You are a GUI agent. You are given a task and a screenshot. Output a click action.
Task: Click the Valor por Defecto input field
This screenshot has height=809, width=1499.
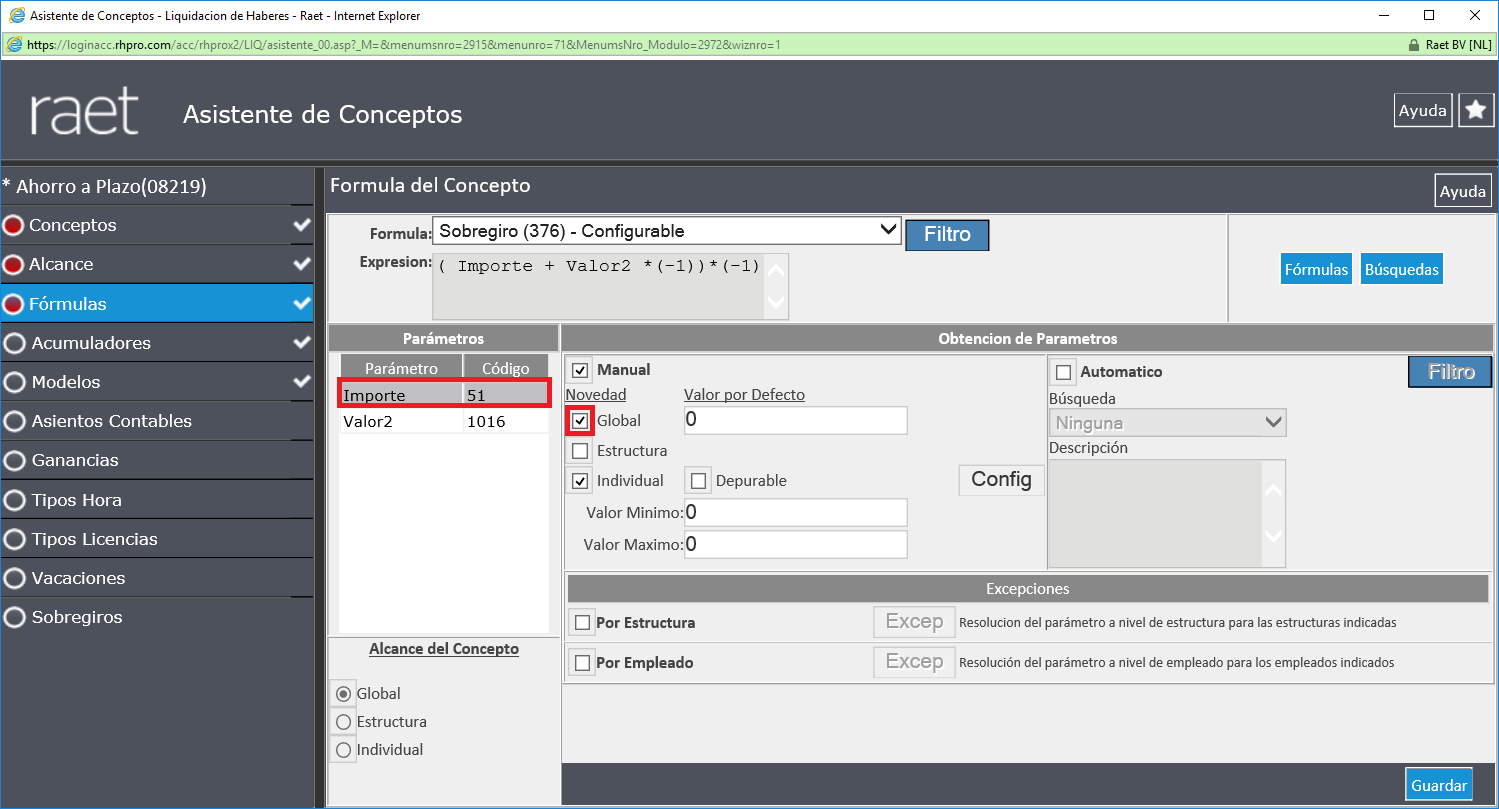pyautogui.click(x=795, y=420)
